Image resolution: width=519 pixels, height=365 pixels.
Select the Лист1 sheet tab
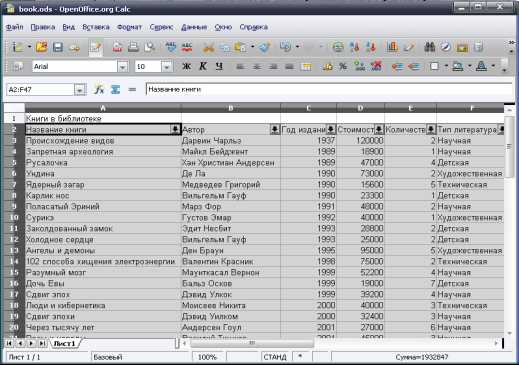64,343
